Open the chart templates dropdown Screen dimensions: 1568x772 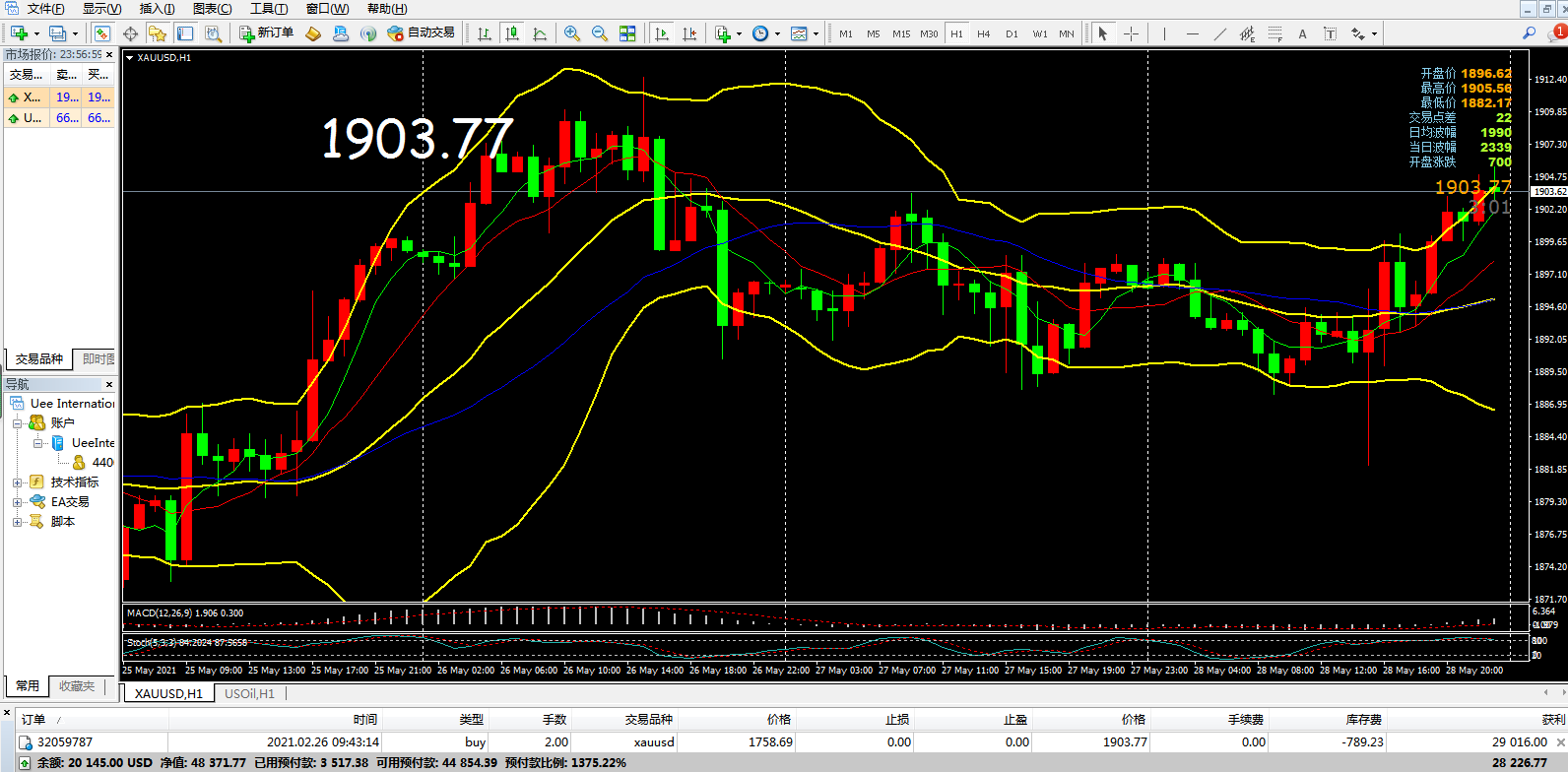[804, 33]
